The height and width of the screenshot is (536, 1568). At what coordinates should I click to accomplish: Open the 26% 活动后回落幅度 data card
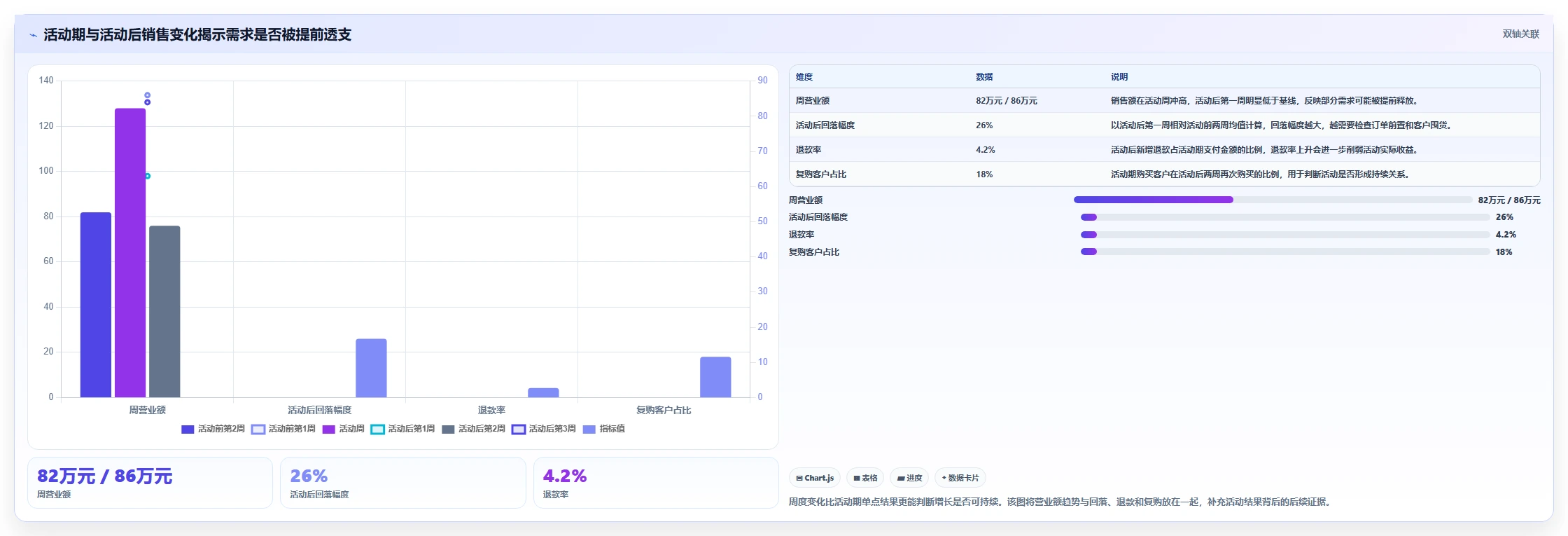click(x=403, y=483)
